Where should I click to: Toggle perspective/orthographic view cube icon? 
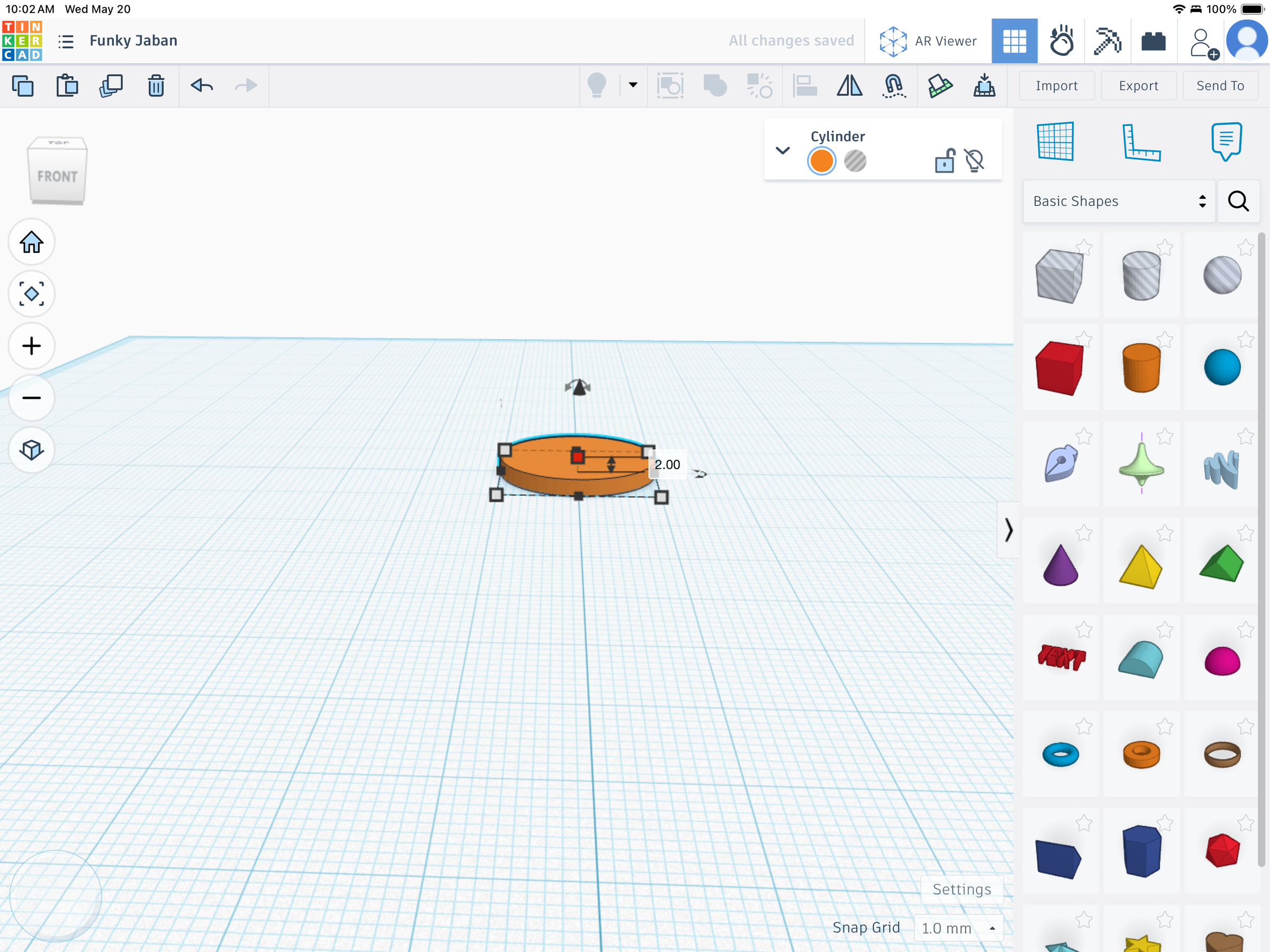(x=32, y=450)
